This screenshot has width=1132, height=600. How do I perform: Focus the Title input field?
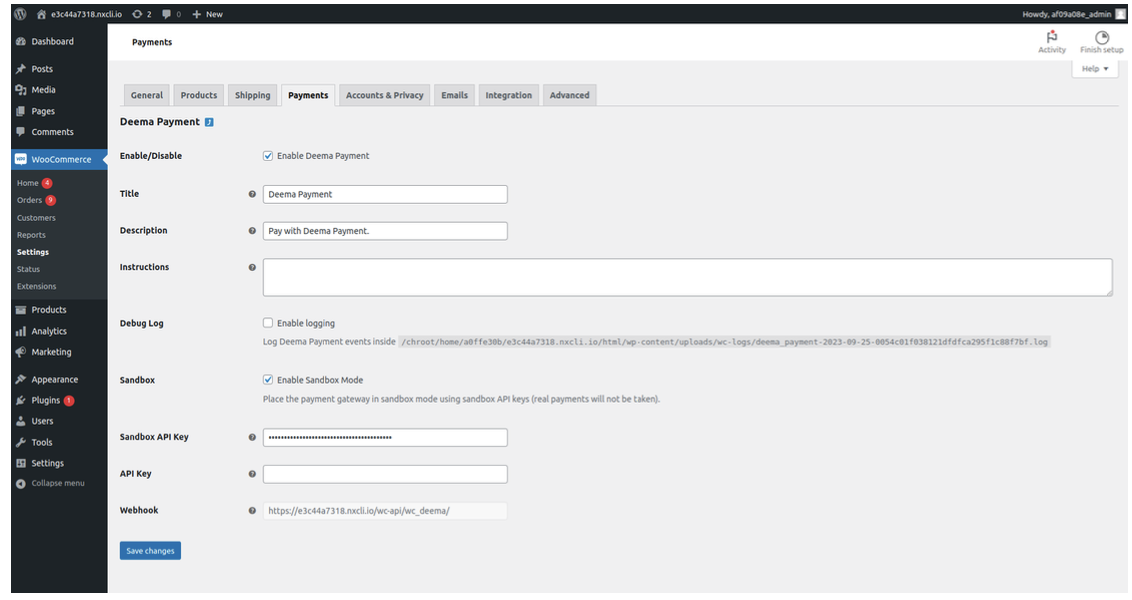[385, 194]
